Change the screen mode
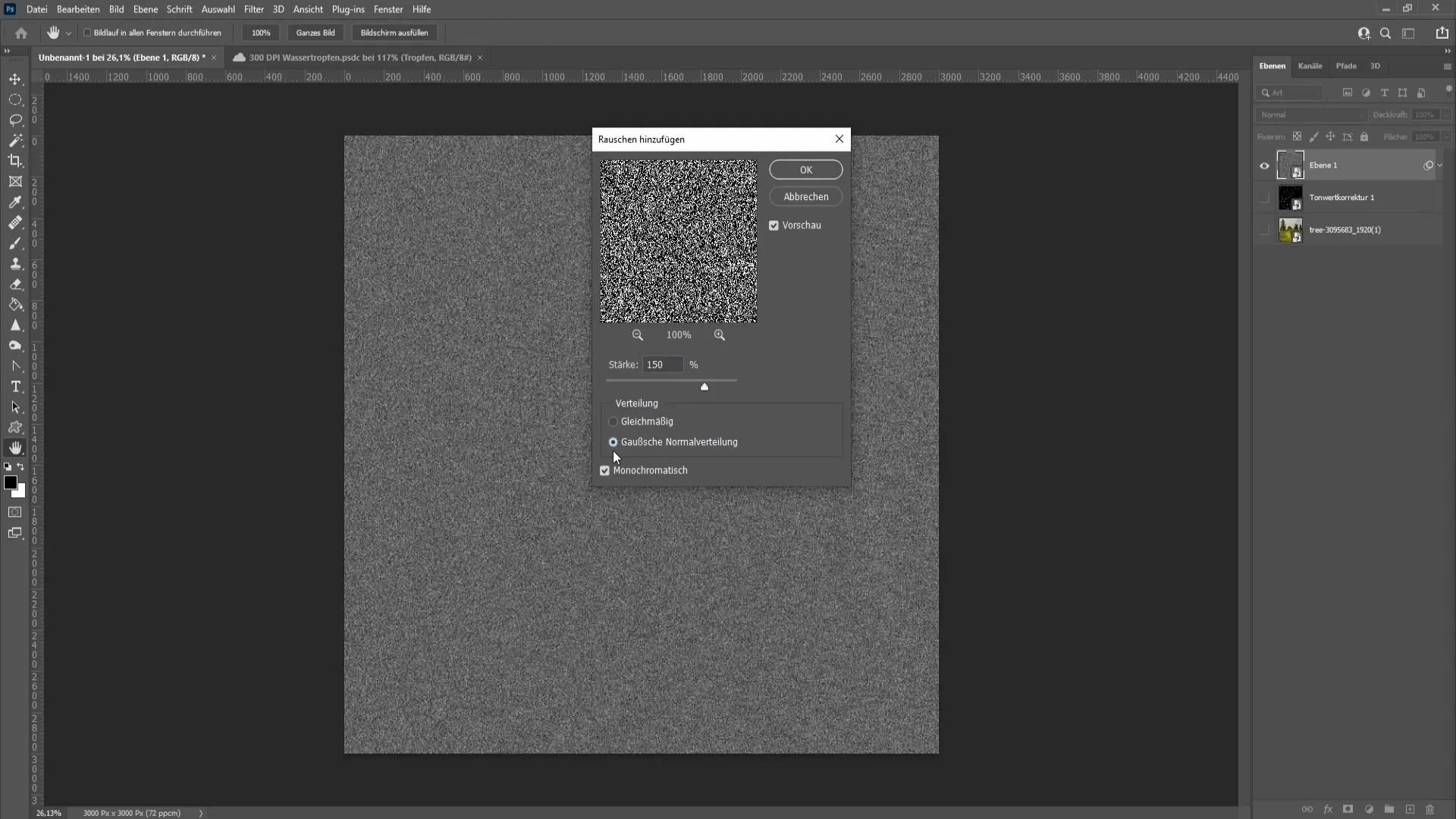This screenshot has width=1456, height=819. click(x=15, y=533)
